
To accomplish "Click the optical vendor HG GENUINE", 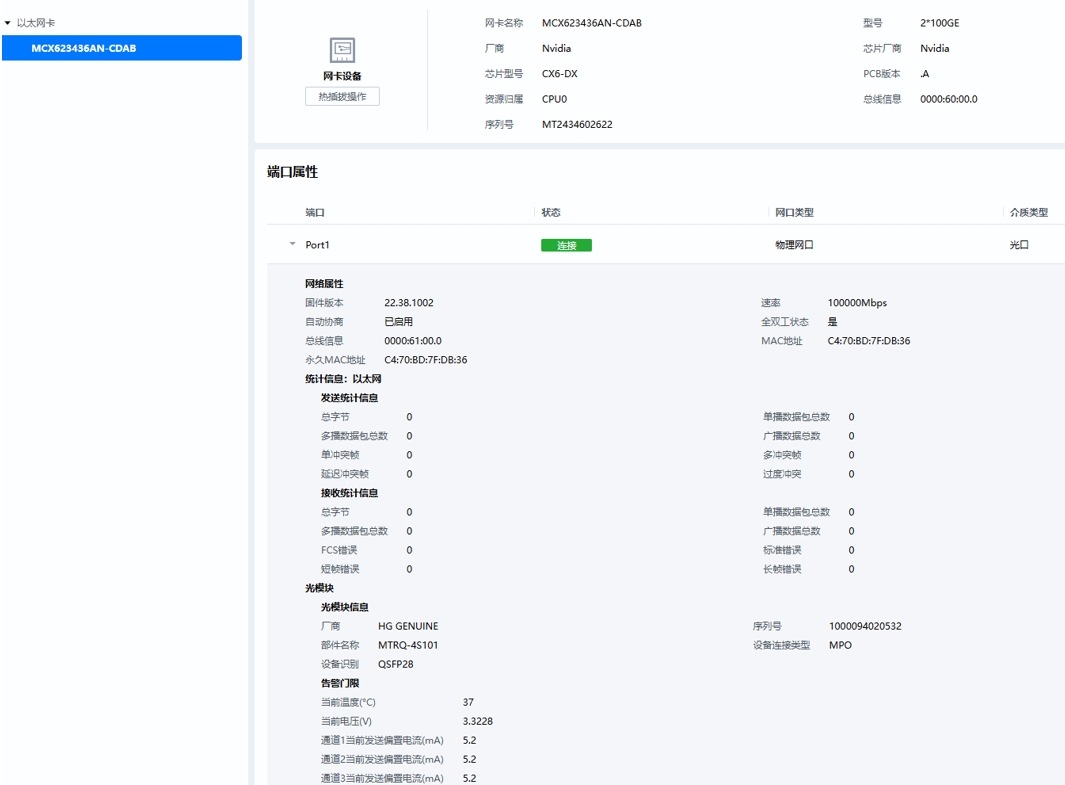I will tap(408, 626).
